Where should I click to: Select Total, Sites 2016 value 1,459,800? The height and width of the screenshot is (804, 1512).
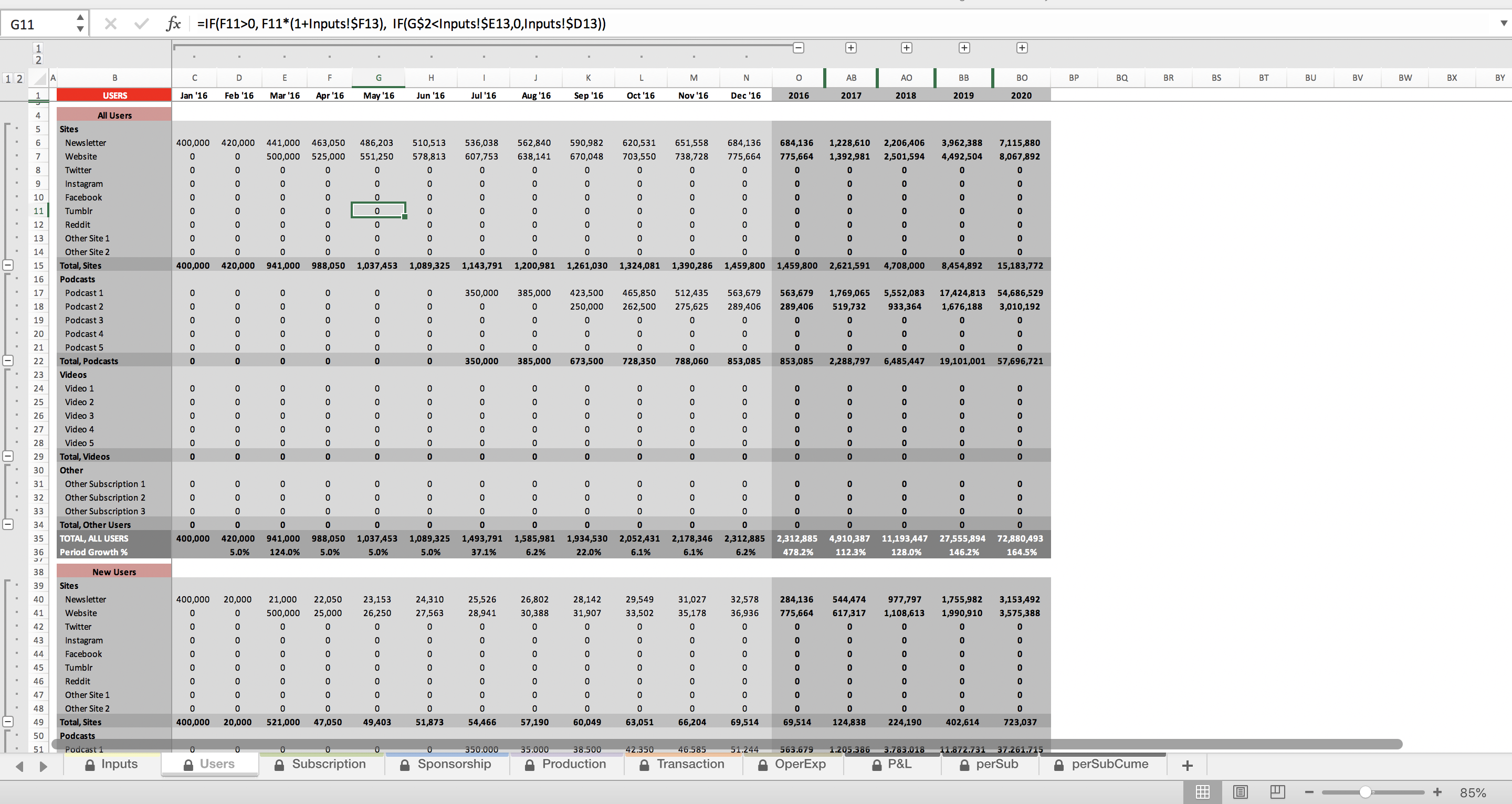[797, 265]
